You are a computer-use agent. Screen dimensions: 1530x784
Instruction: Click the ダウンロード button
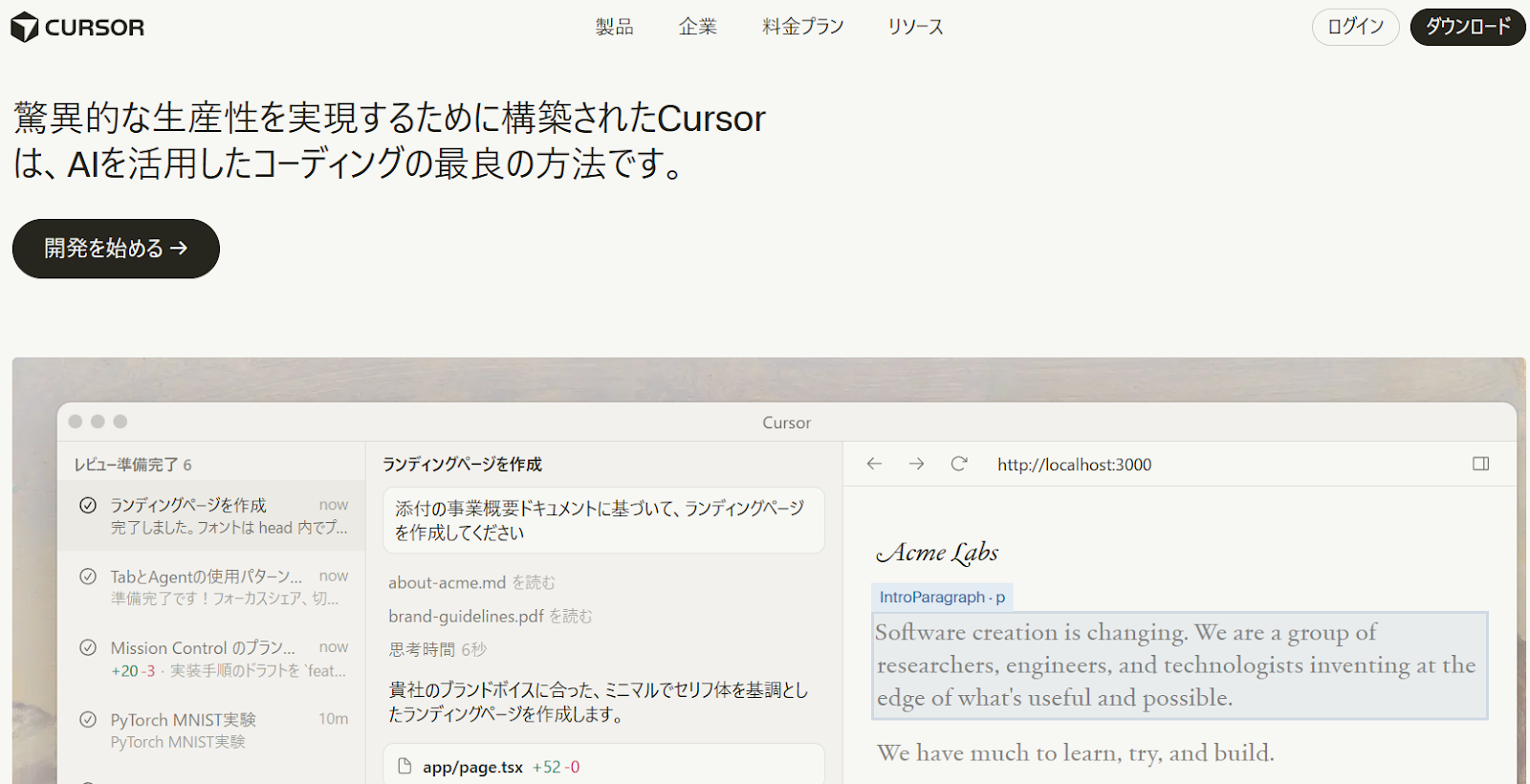1468,27
